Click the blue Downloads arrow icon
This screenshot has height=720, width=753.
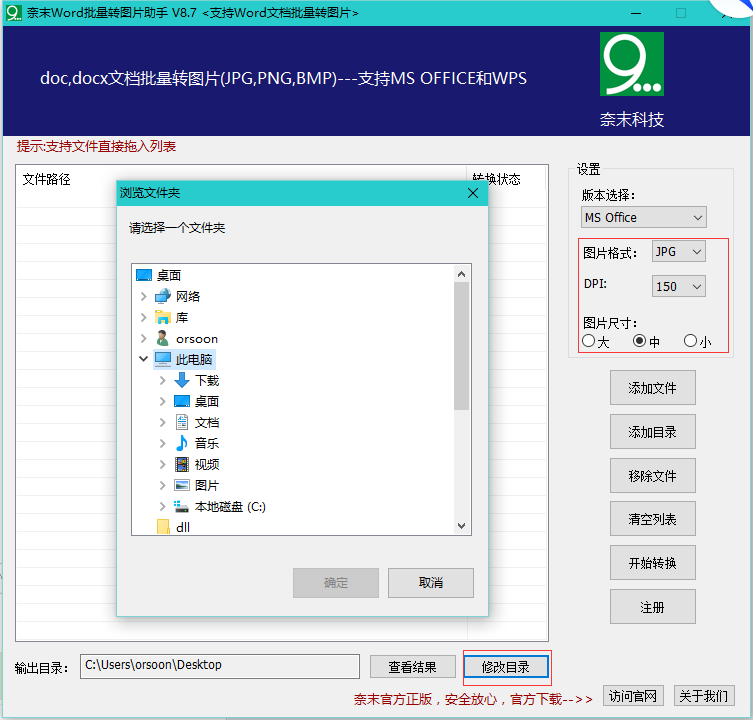tap(182, 380)
